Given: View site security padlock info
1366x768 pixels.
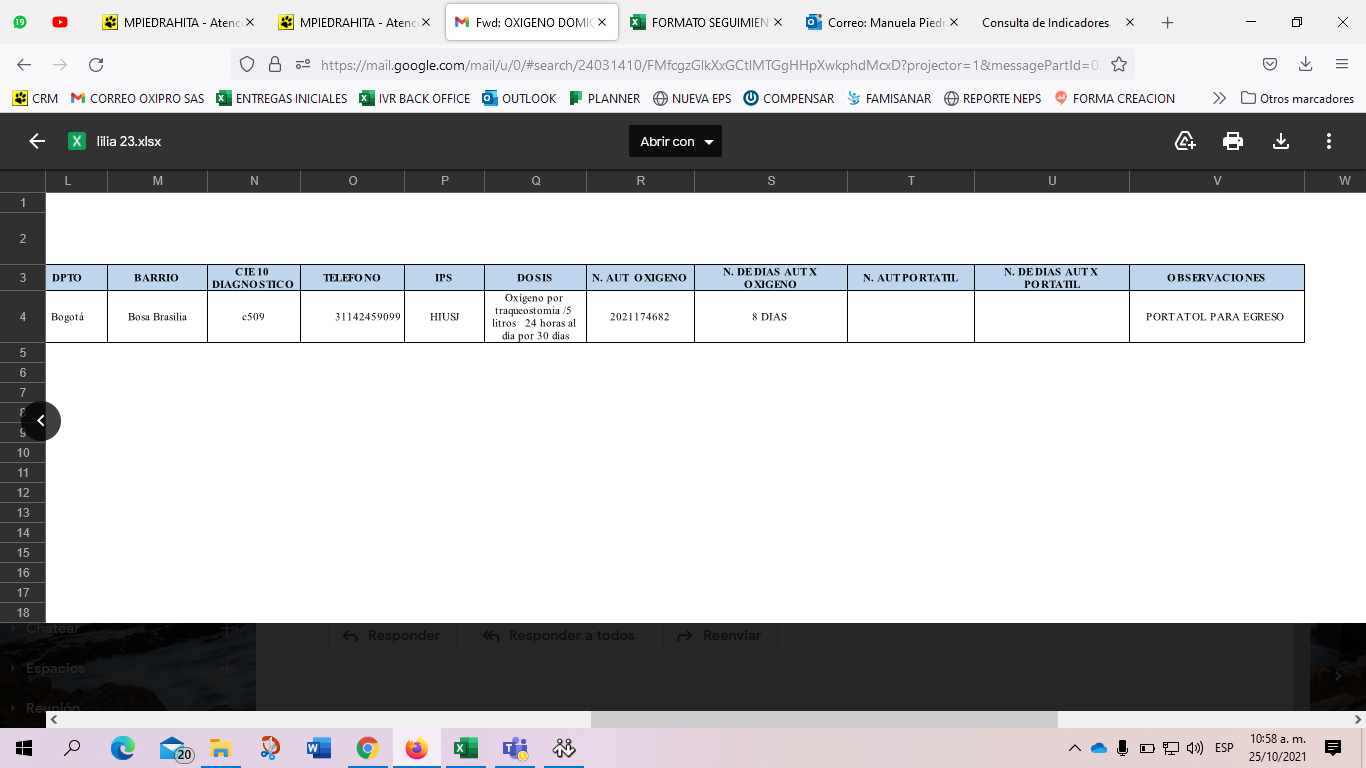Looking at the screenshot, I should [275, 65].
